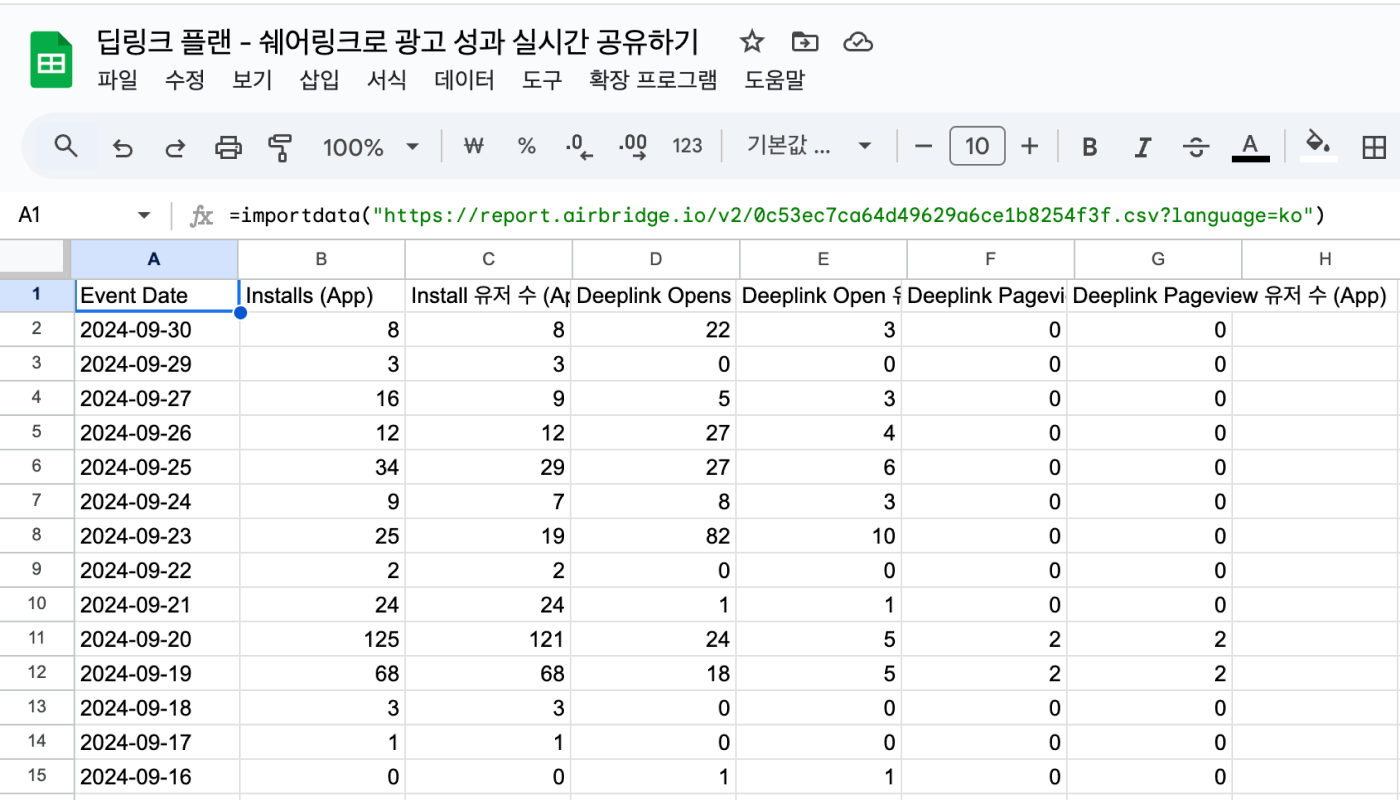Open the 데이터 menu
Viewport: 1400px width, 800px height.
465,80
